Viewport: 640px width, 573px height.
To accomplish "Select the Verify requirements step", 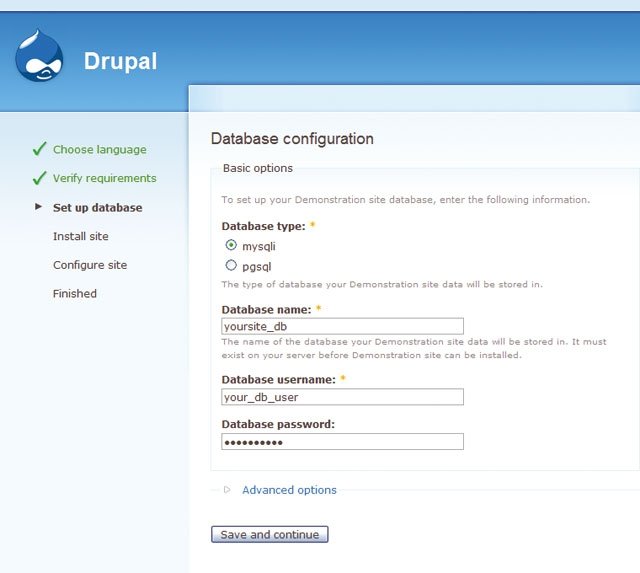I will pos(104,178).
